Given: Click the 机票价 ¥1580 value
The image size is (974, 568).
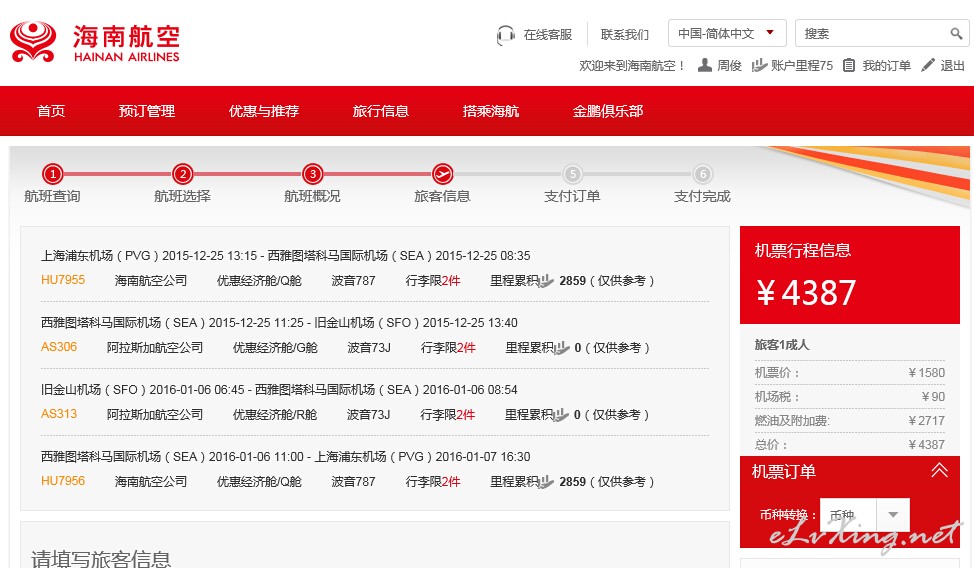Looking at the screenshot, I should [926, 373].
